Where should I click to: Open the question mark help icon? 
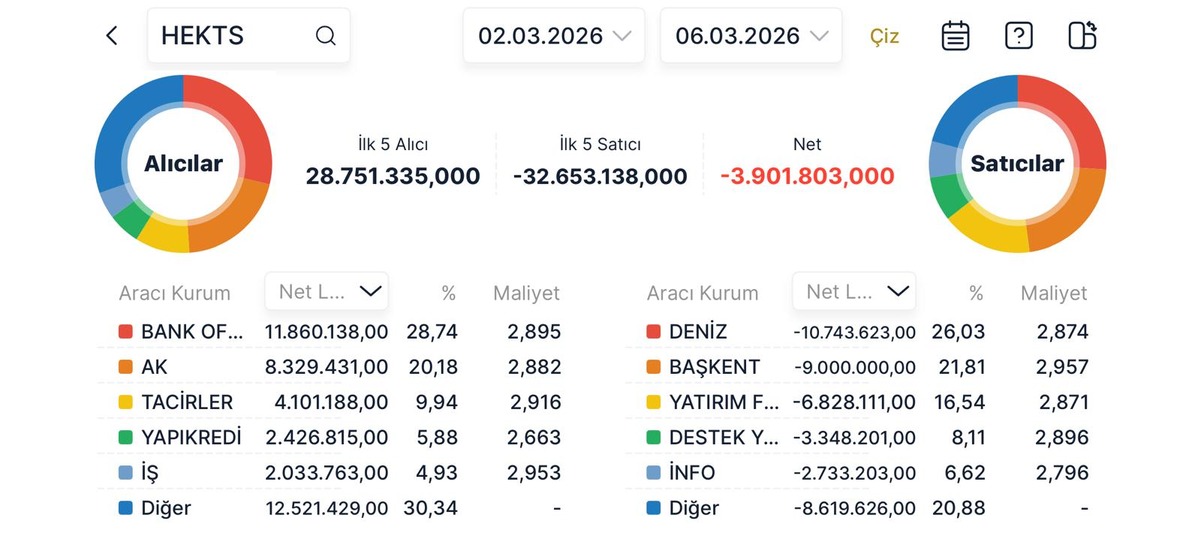tap(1019, 36)
